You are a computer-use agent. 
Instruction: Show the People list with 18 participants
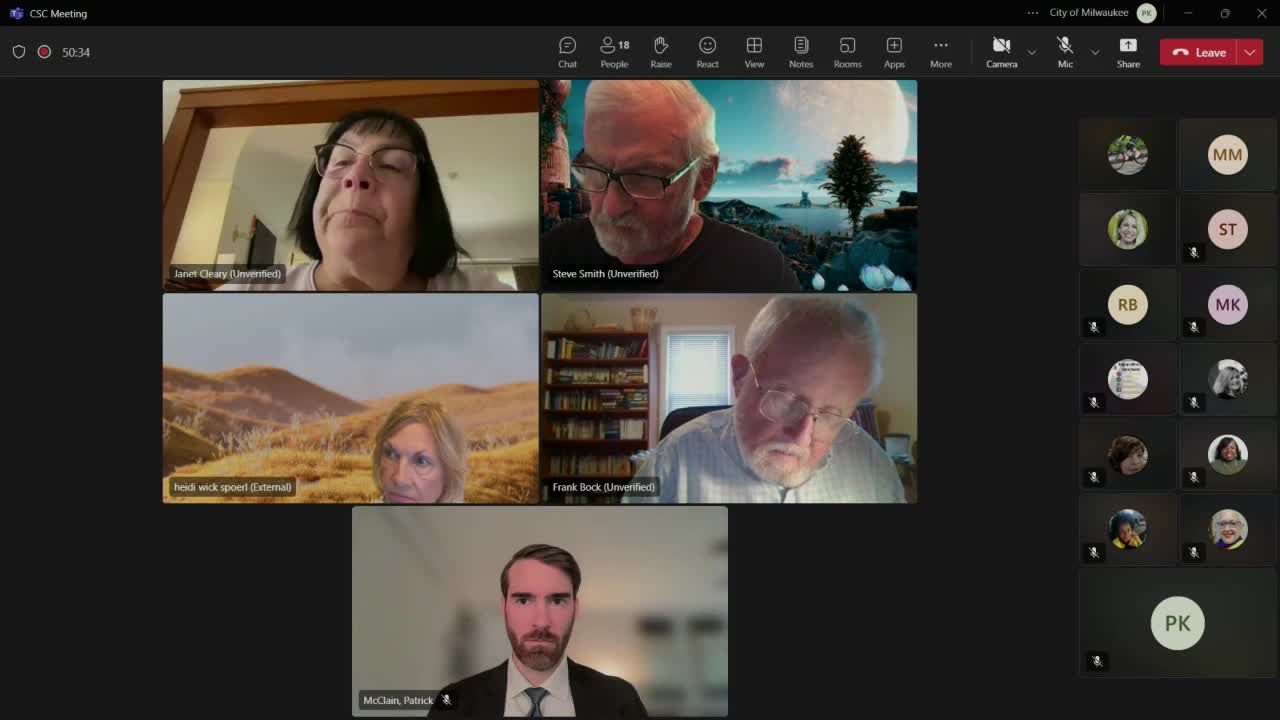click(614, 52)
